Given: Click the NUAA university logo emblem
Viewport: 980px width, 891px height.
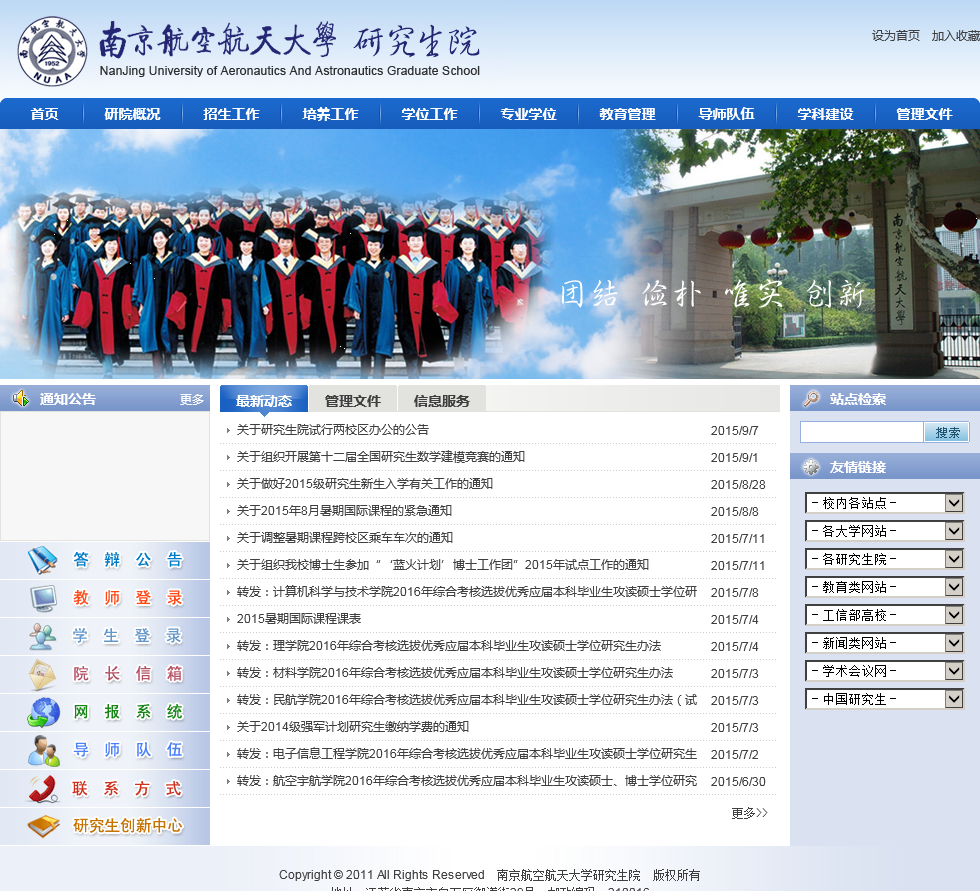Looking at the screenshot, I should coord(52,51).
